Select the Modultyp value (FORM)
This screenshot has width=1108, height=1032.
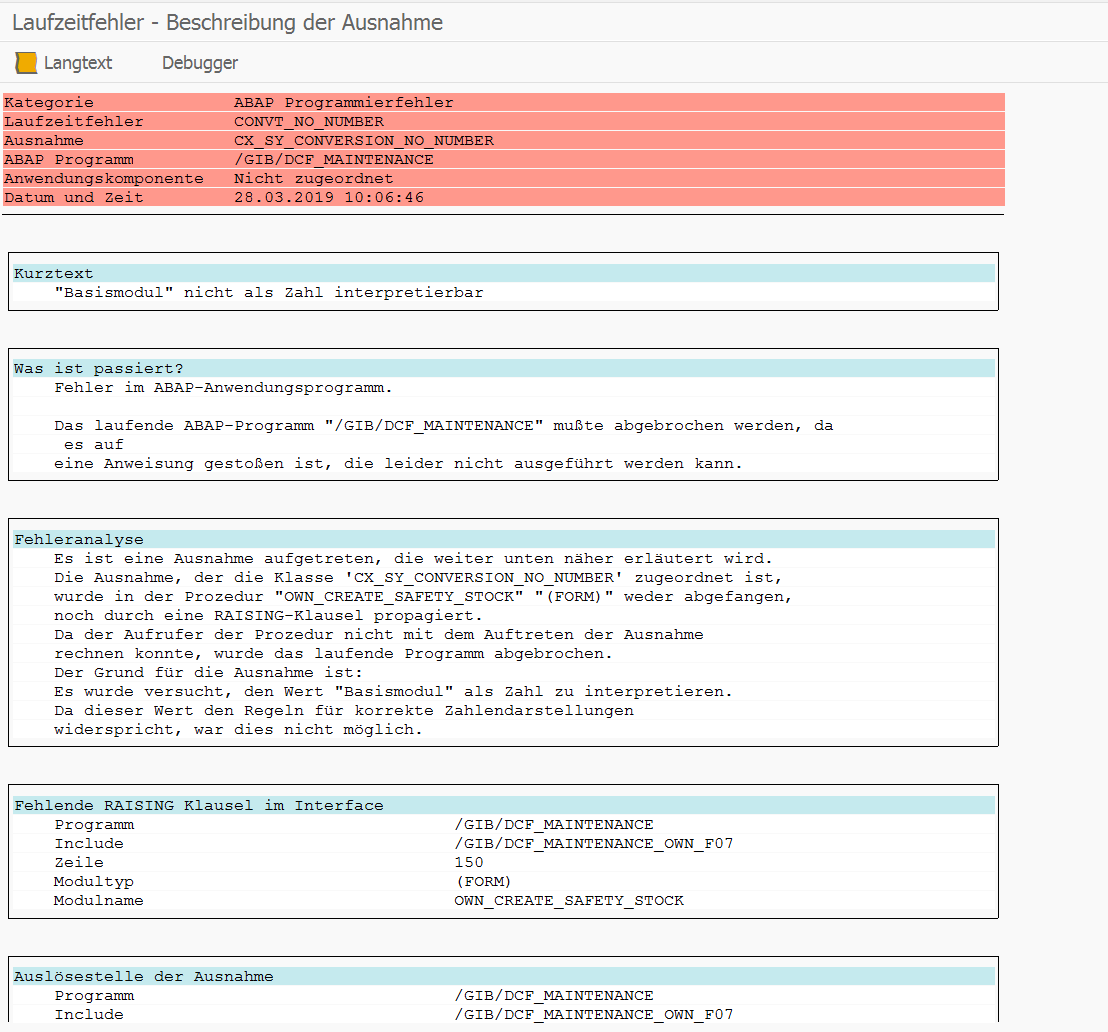[x=482, y=881]
